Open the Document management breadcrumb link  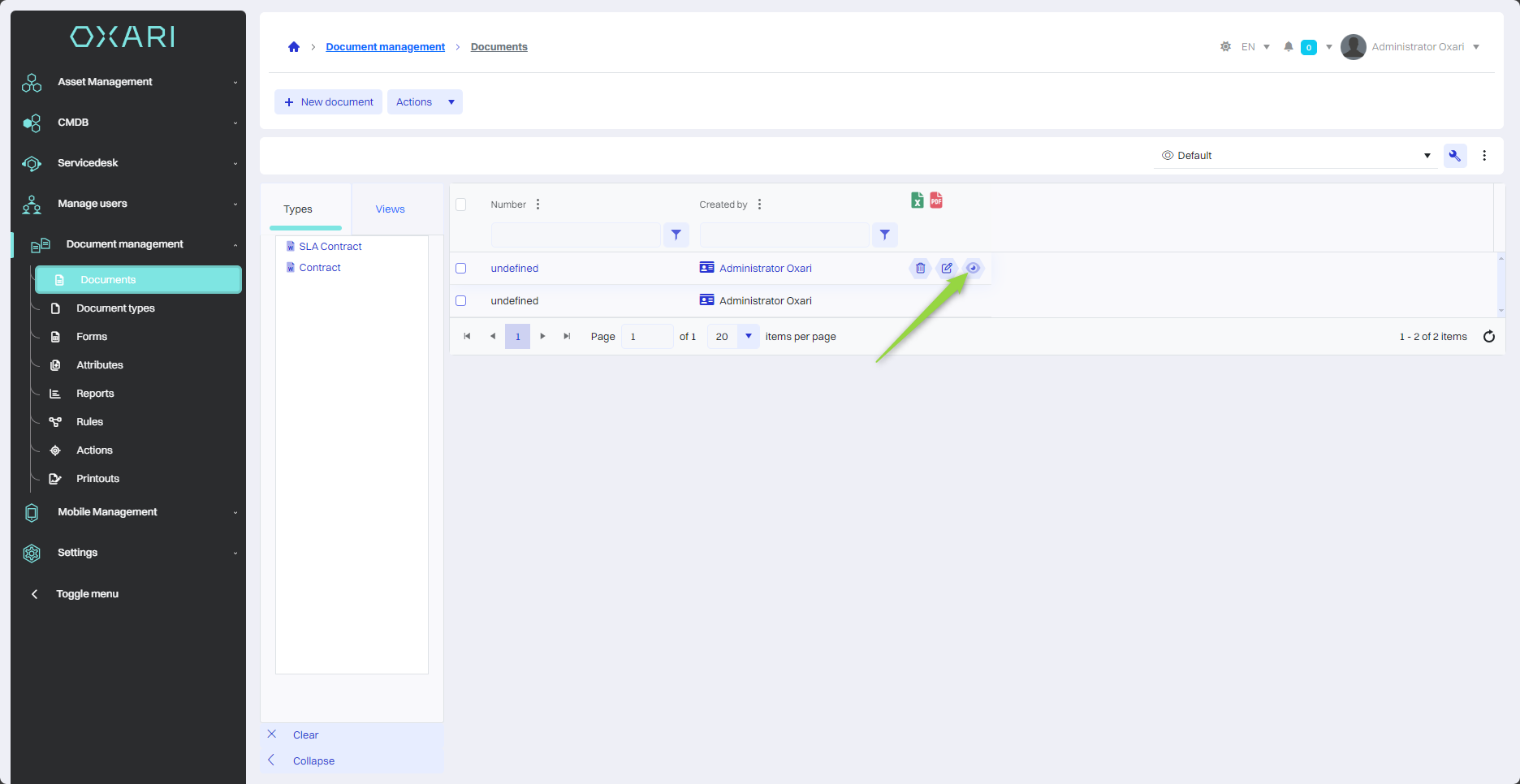[385, 47]
